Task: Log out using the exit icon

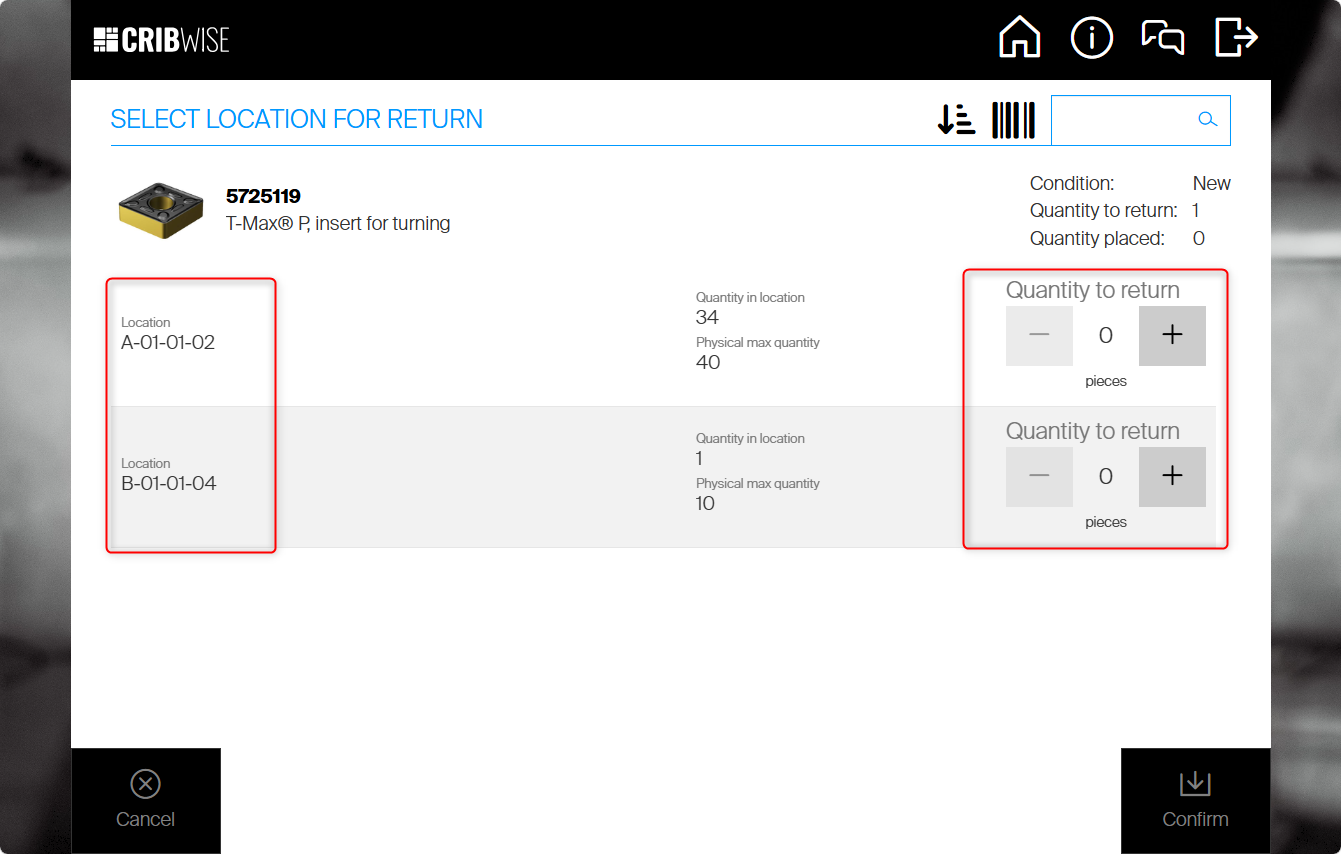Action: coord(1236,38)
